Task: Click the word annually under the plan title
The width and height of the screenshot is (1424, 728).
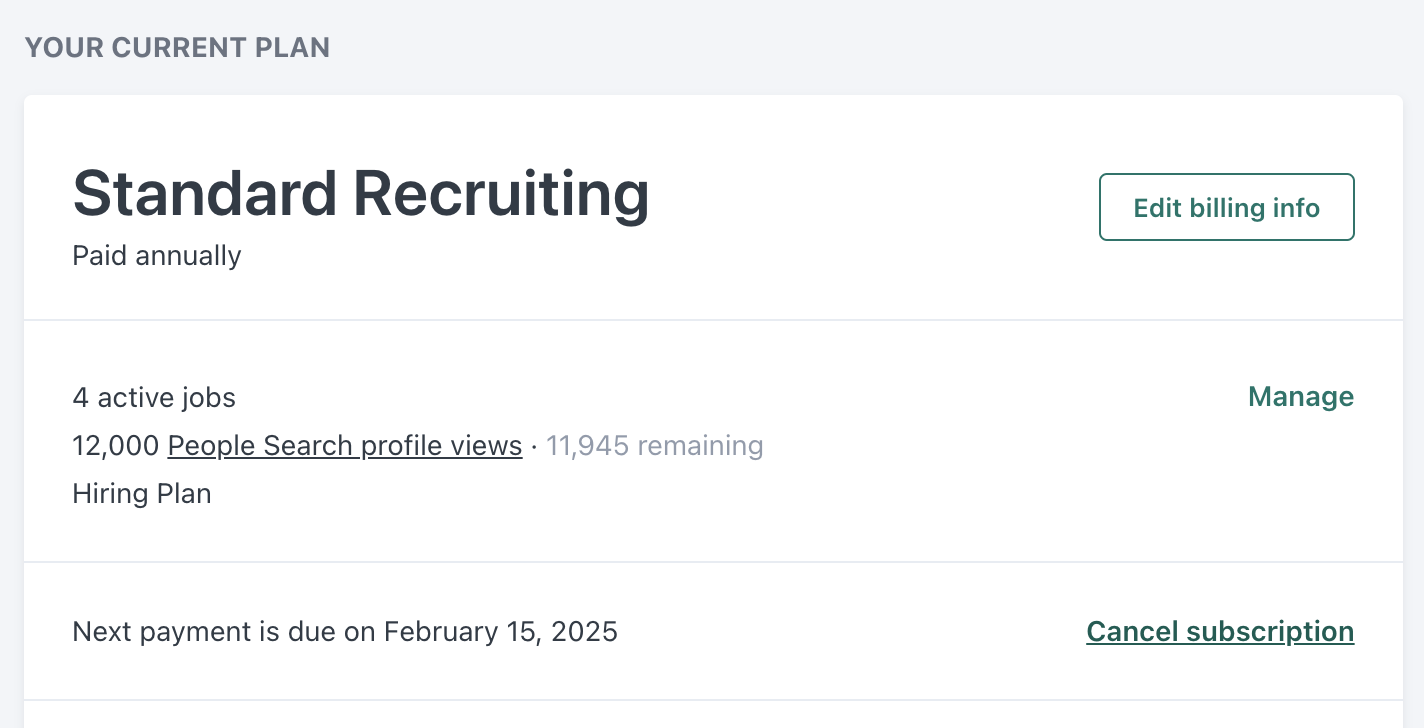Action: point(188,256)
